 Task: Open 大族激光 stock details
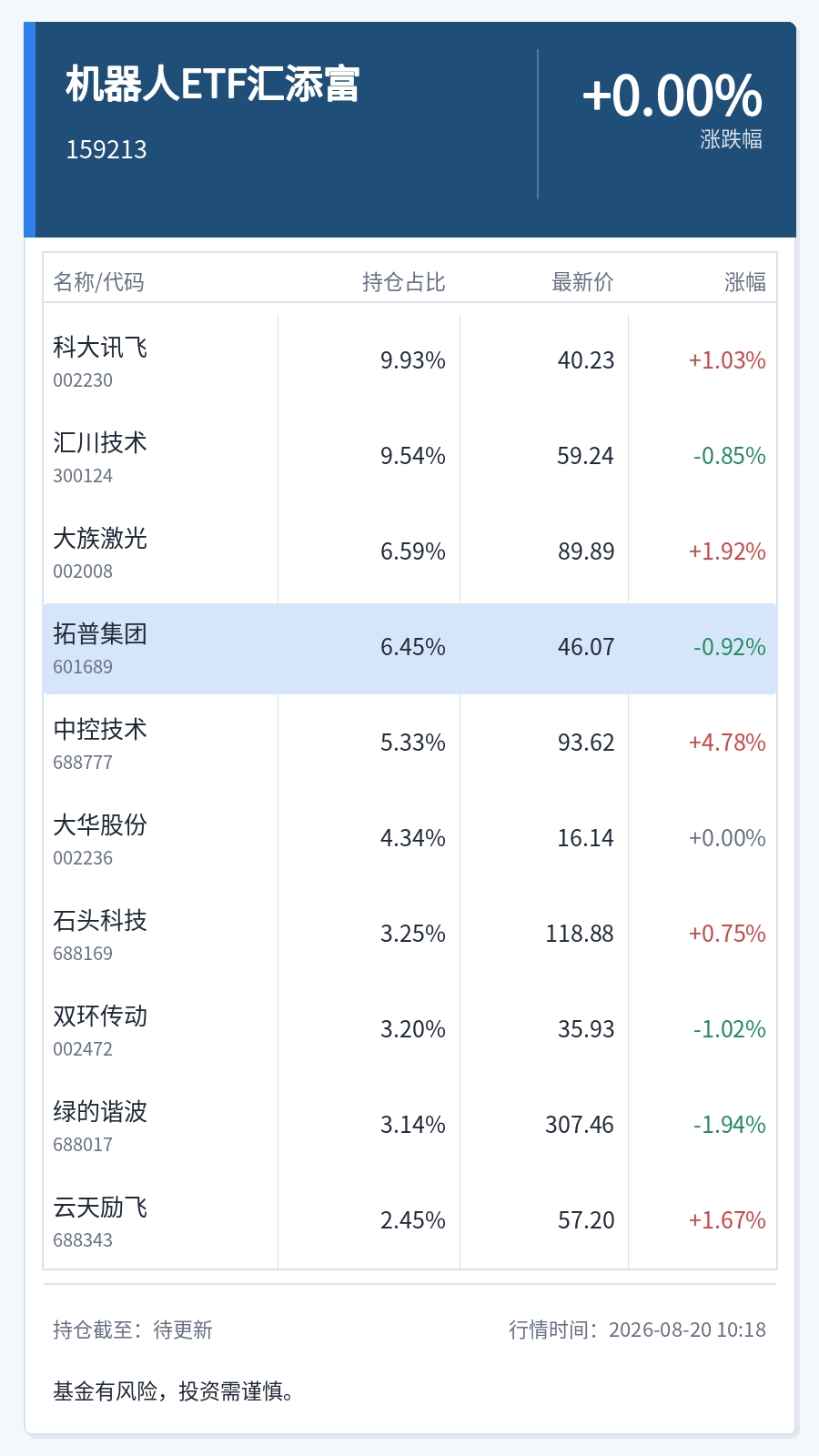[409, 552]
